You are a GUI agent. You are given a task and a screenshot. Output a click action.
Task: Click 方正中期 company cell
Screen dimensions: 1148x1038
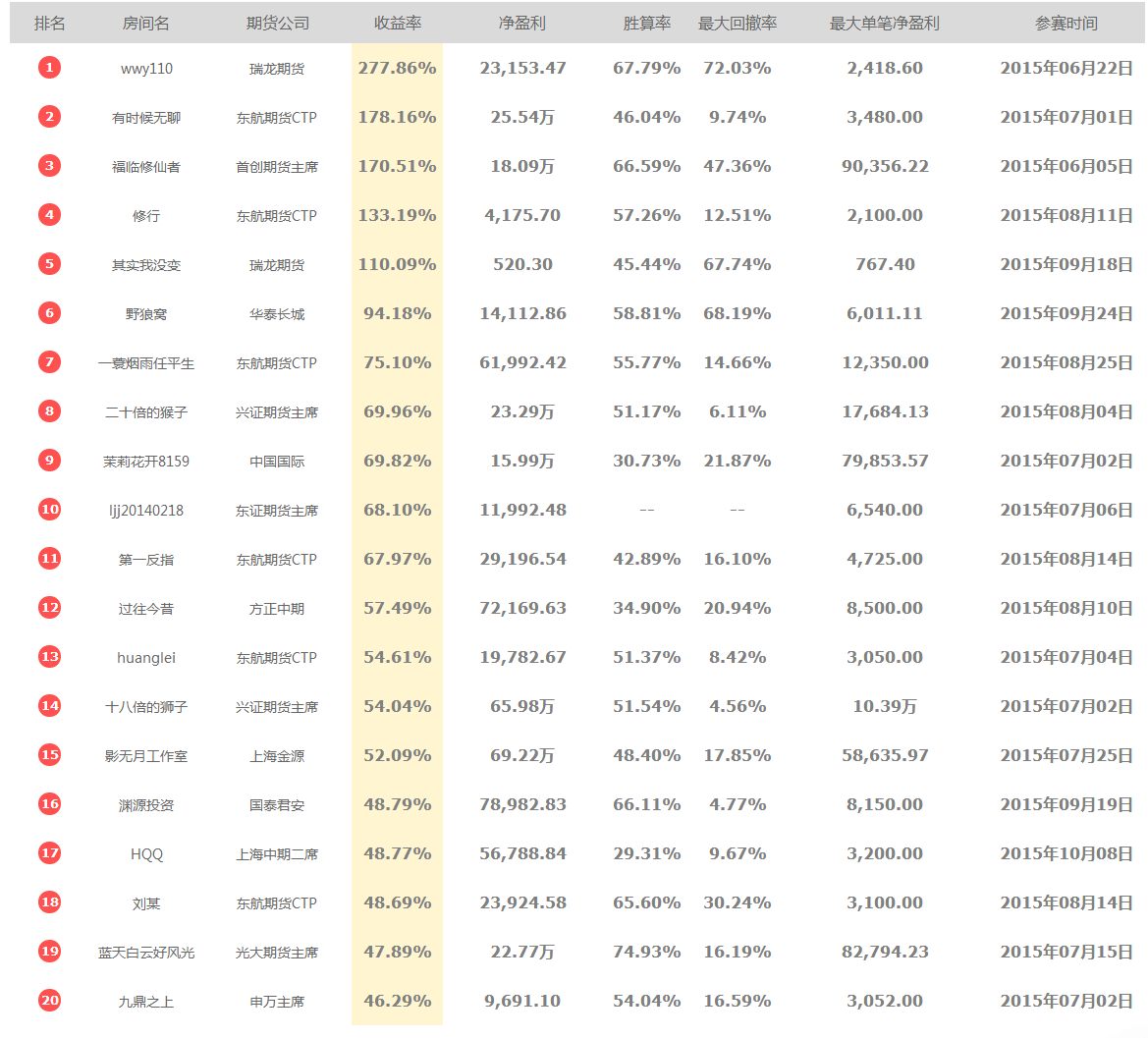click(x=277, y=608)
